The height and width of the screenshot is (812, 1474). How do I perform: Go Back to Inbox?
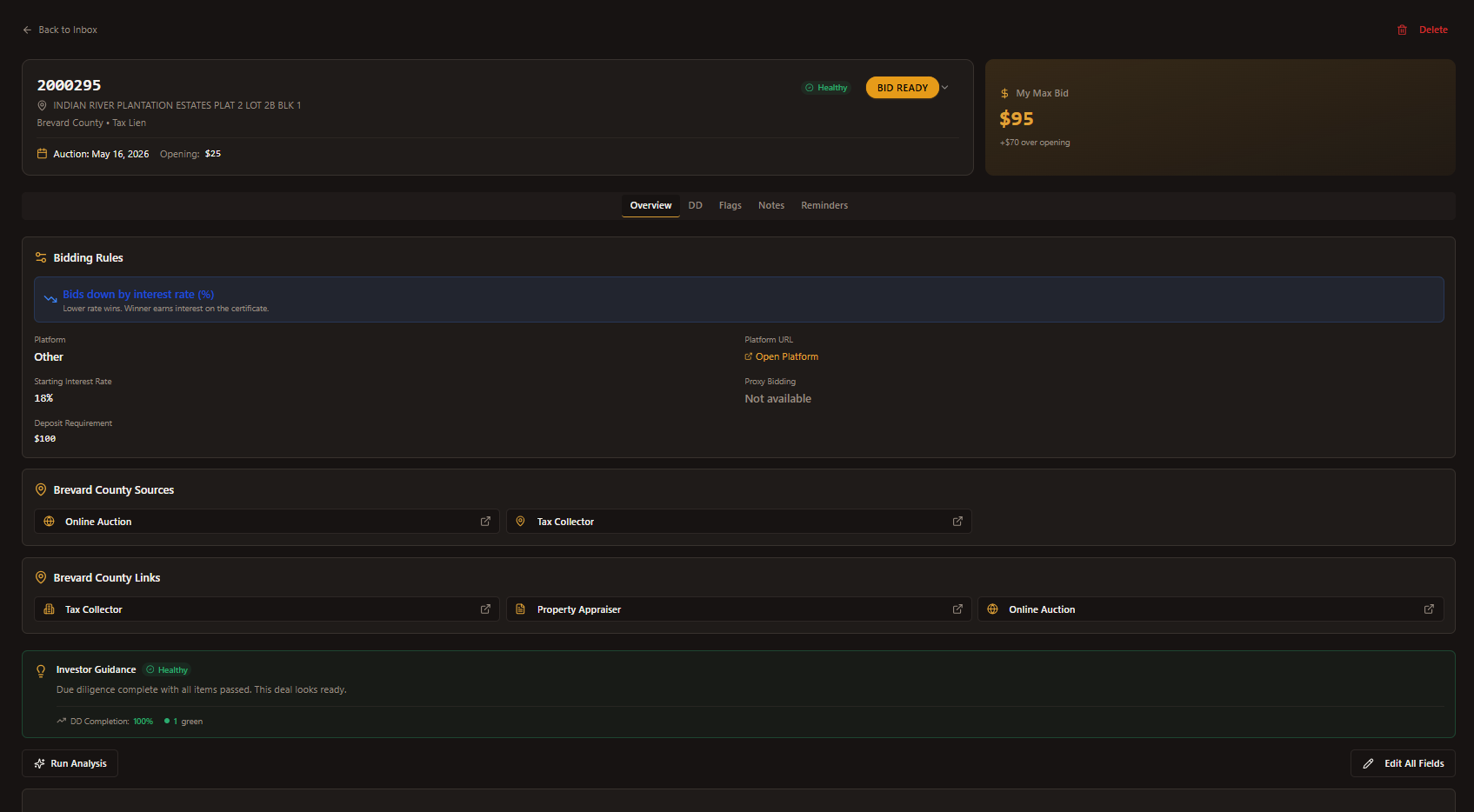pyautogui.click(x=60, y=30)
